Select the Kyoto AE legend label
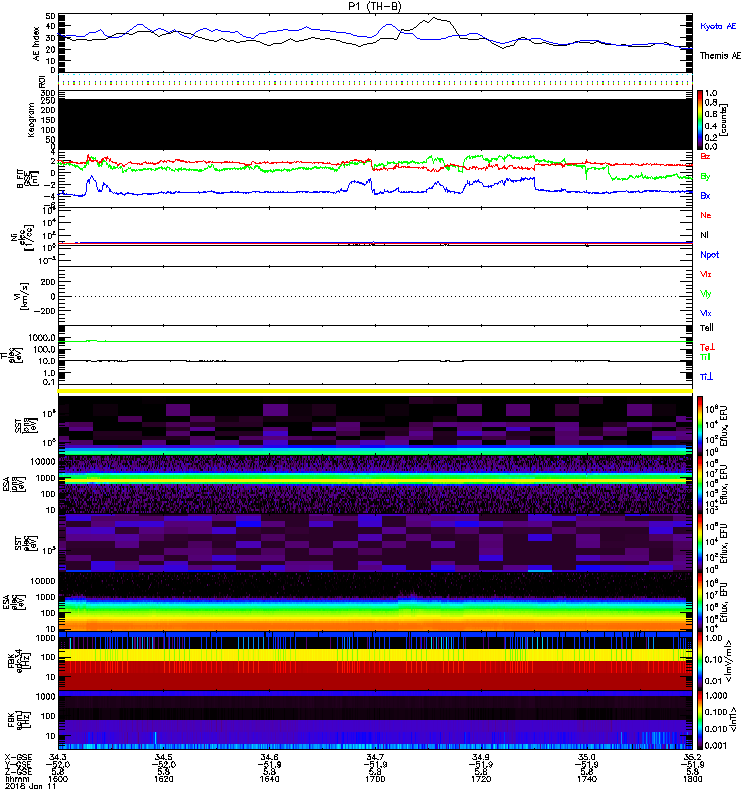Image resolution: width=750 pixels, height=800 pixels. click(718, 26)
